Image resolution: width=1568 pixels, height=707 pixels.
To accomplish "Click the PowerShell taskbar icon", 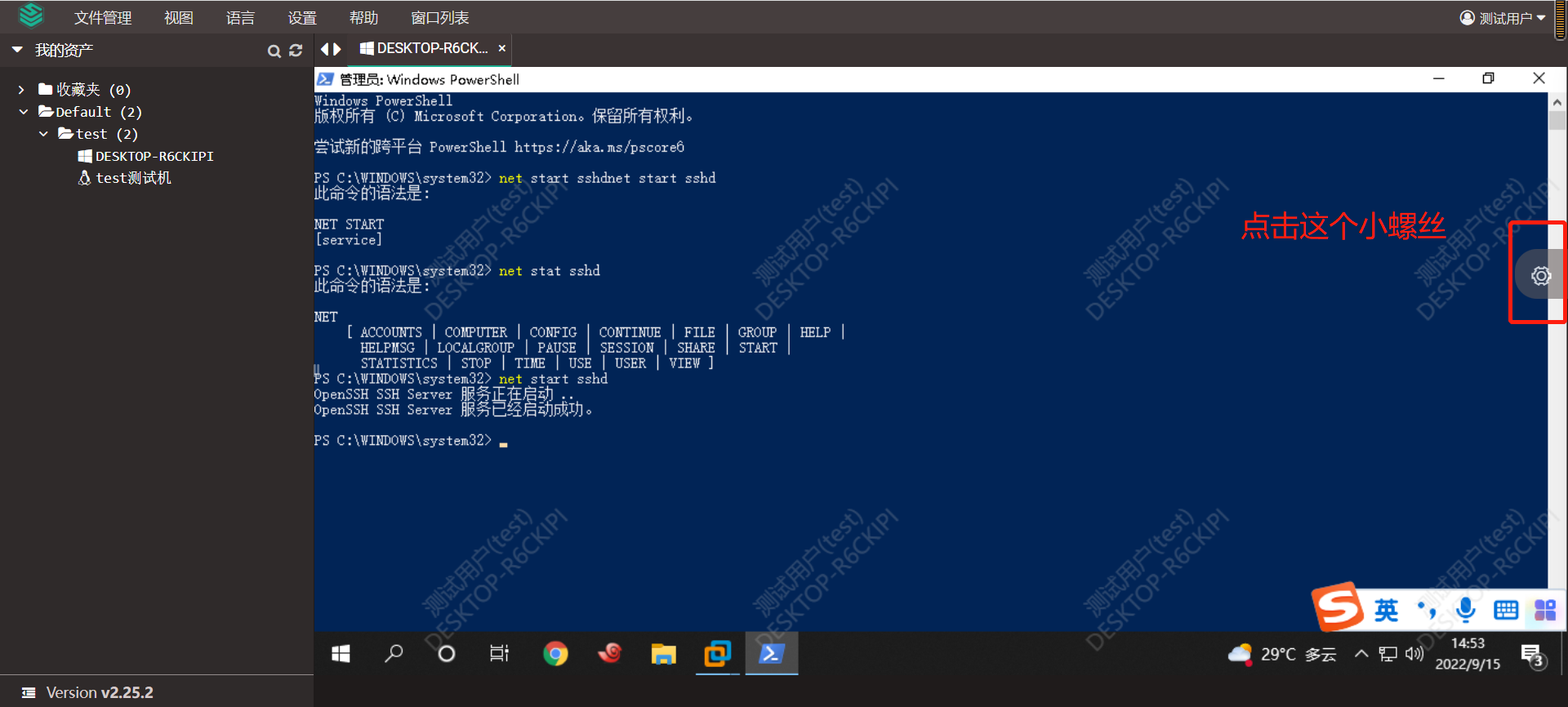I will [x=771, y=653].
